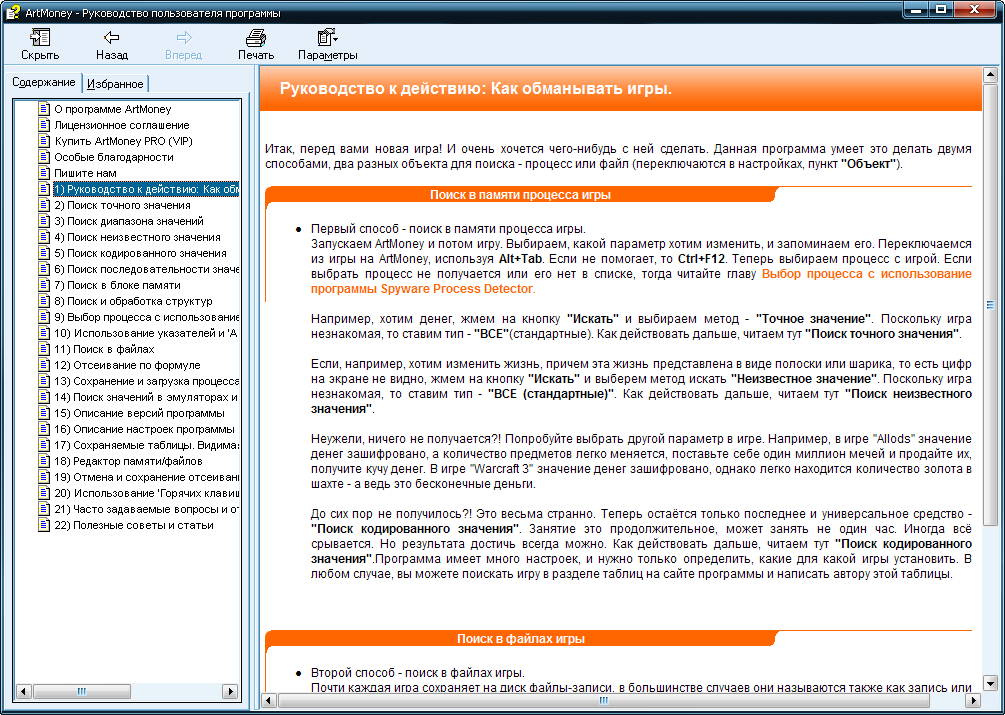
Task: Print the page with Печать icon
Action: pos(256,38)
